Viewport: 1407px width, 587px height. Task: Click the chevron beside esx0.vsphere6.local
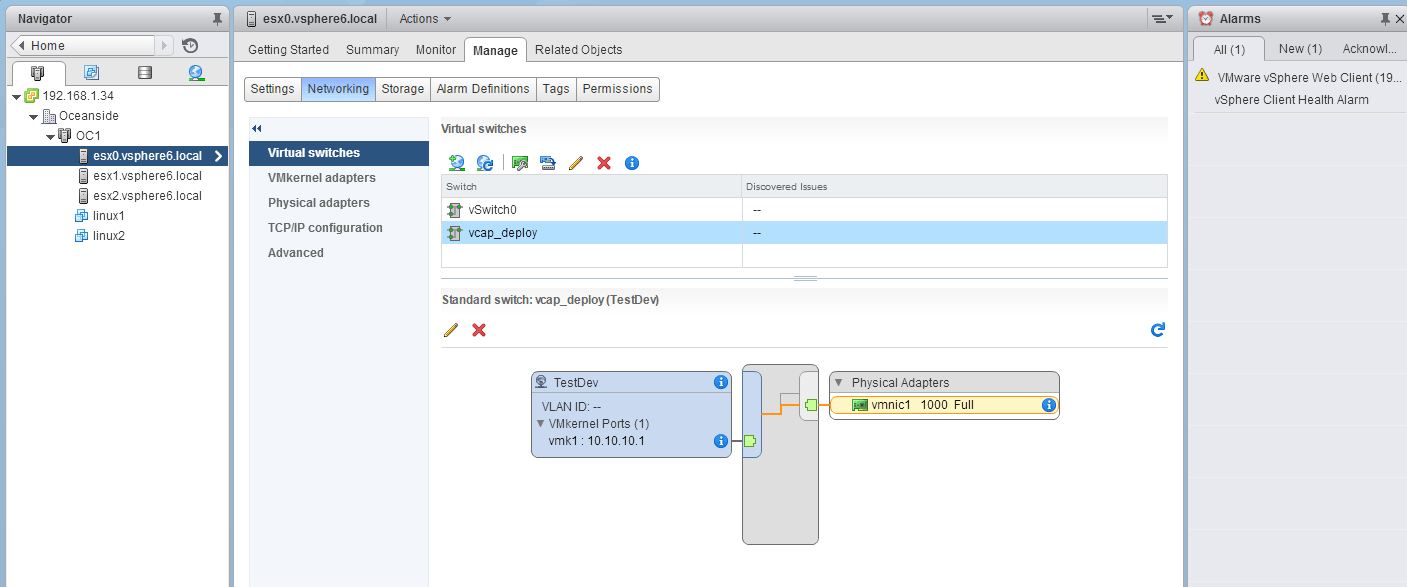[x=218, y=156]
